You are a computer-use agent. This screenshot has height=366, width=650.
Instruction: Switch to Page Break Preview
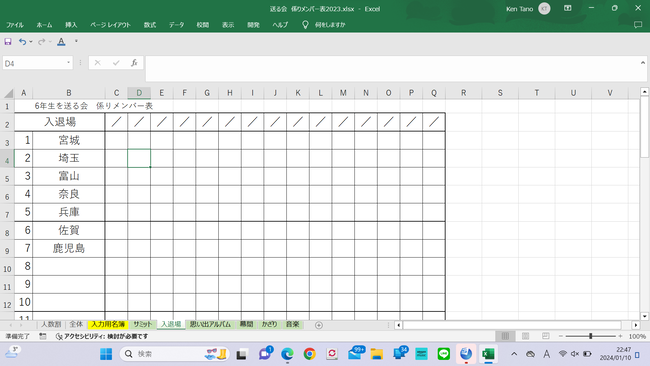[546, 336]
